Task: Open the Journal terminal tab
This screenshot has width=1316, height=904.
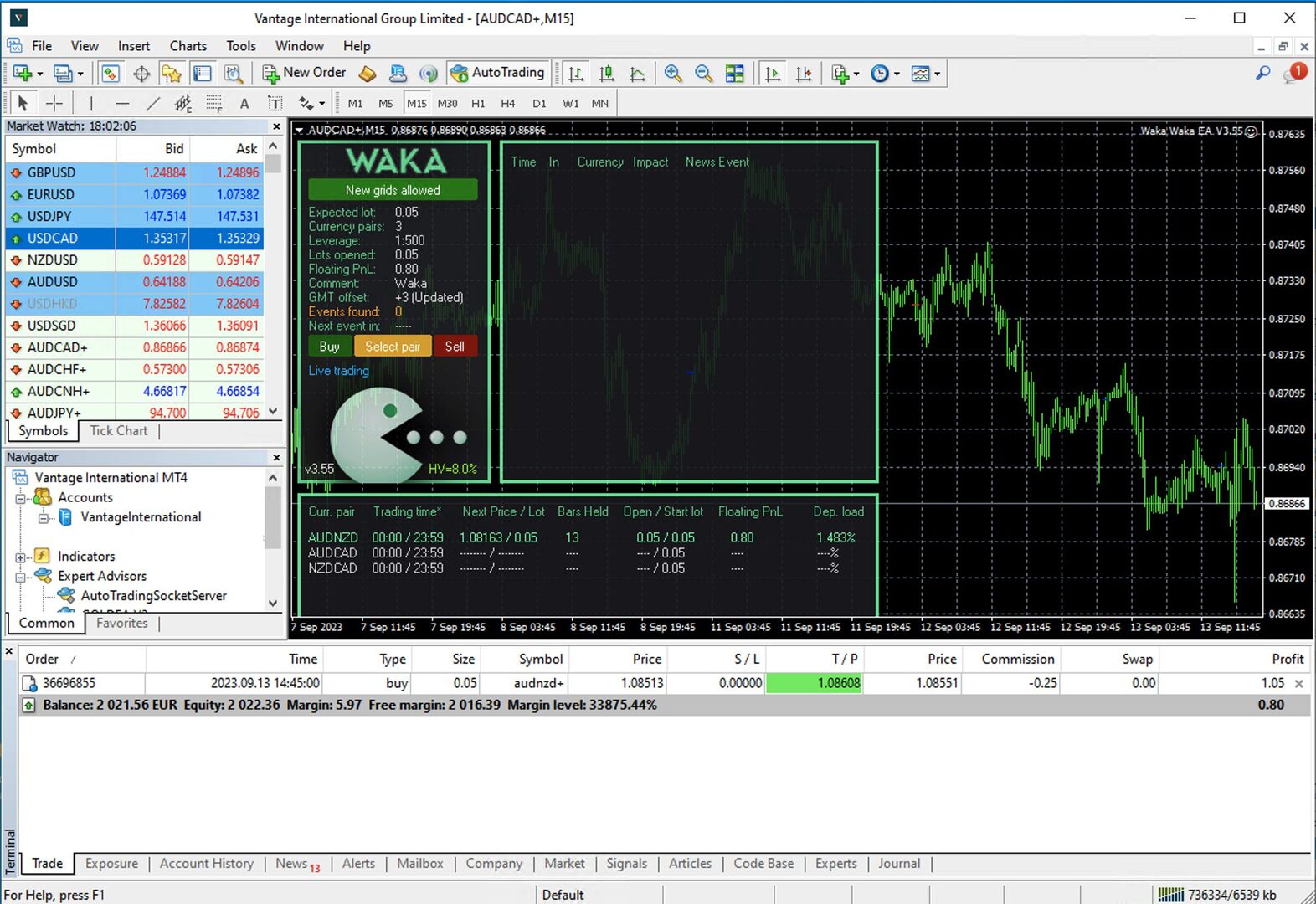Action: click(899, 864)
